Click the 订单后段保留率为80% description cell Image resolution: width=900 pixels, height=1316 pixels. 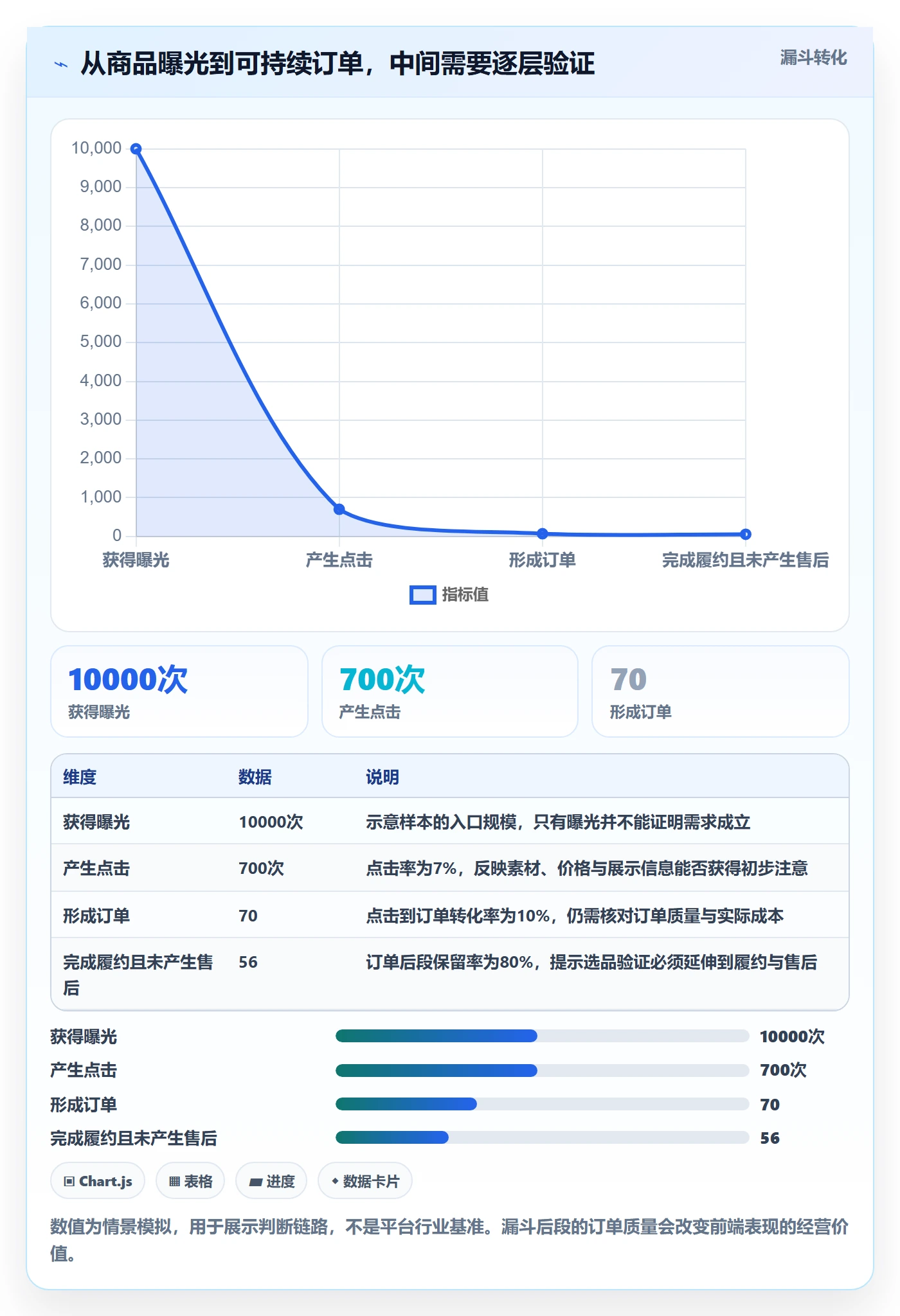point(591,962)
